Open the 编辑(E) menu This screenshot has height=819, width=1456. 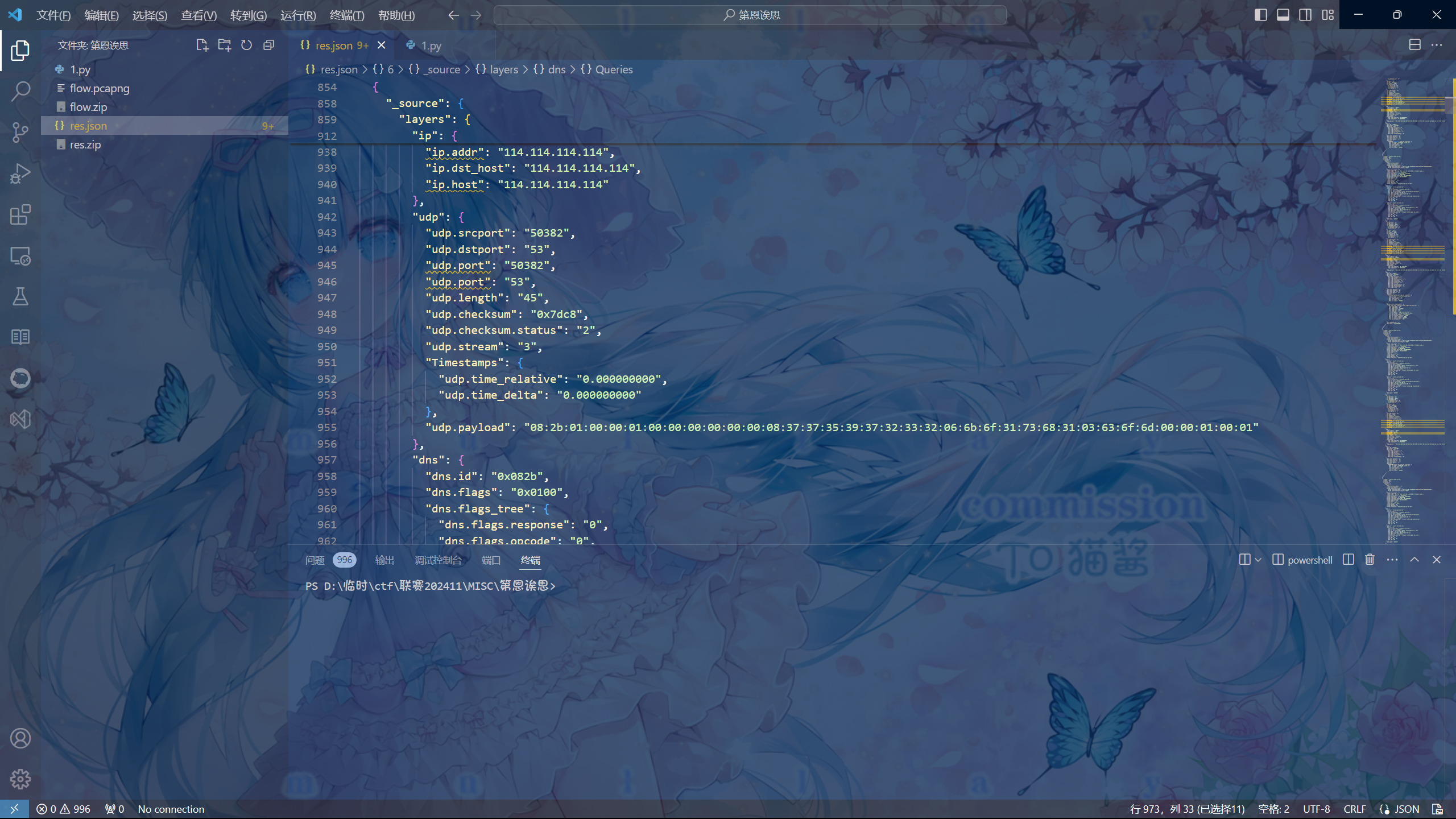[102, 15]
